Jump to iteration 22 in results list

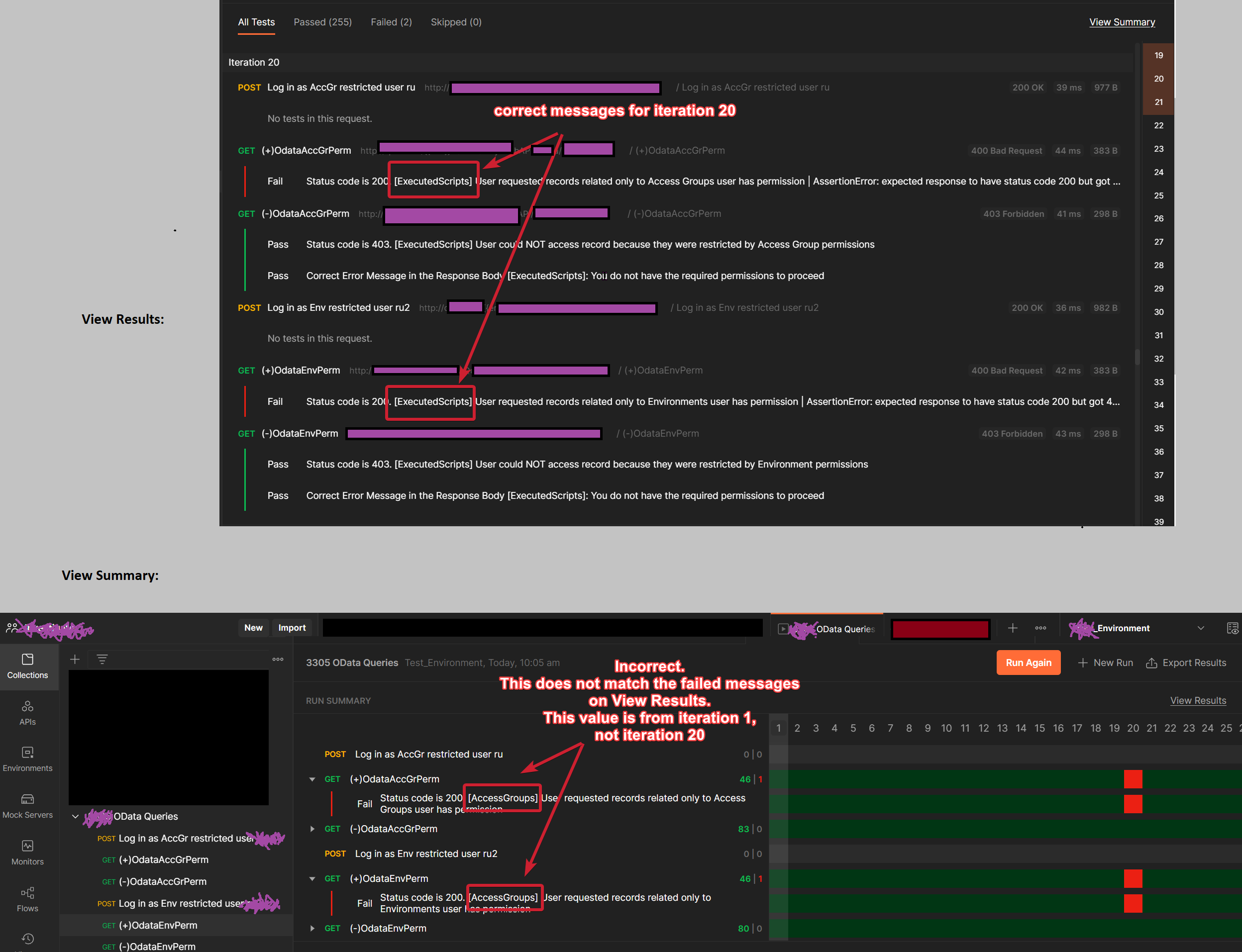point(1159,125)
